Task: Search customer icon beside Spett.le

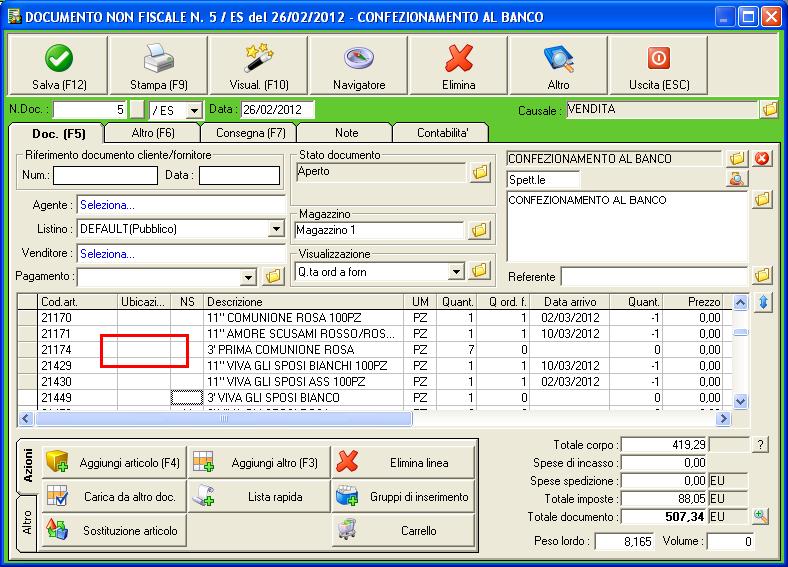Action: pos(737,179)
